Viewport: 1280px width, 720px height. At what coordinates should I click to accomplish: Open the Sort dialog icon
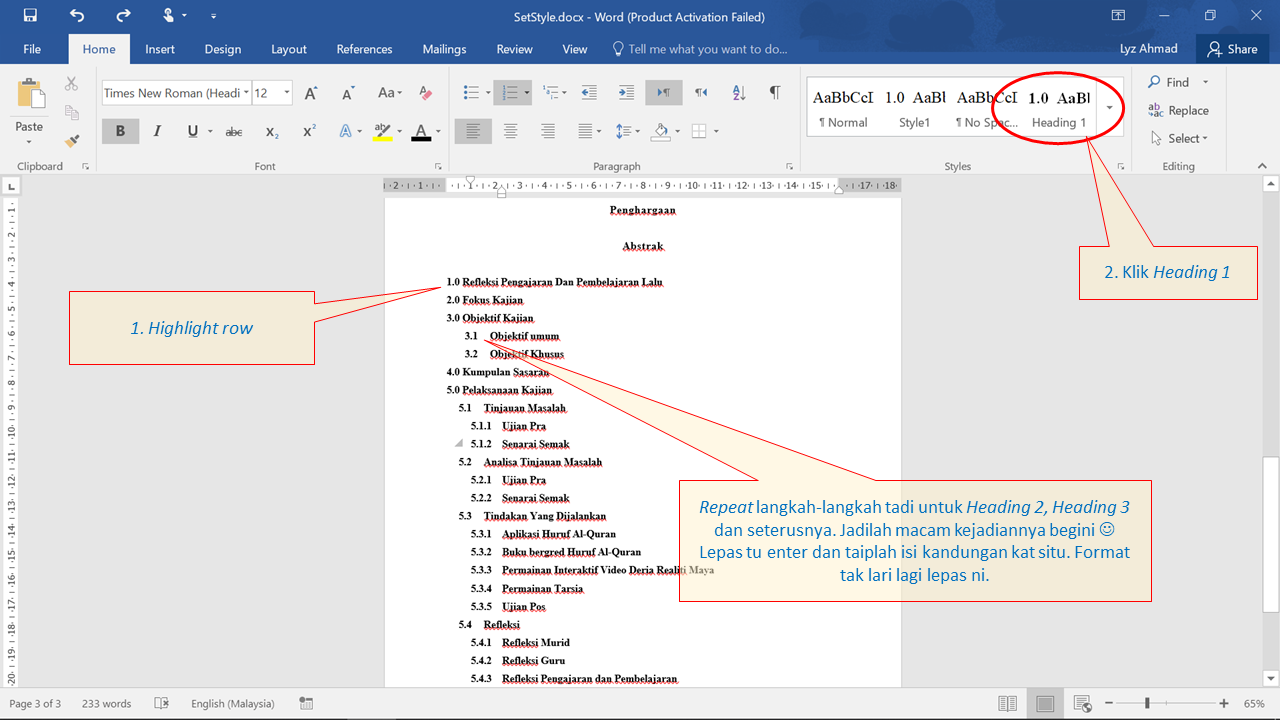click(739, 92)
